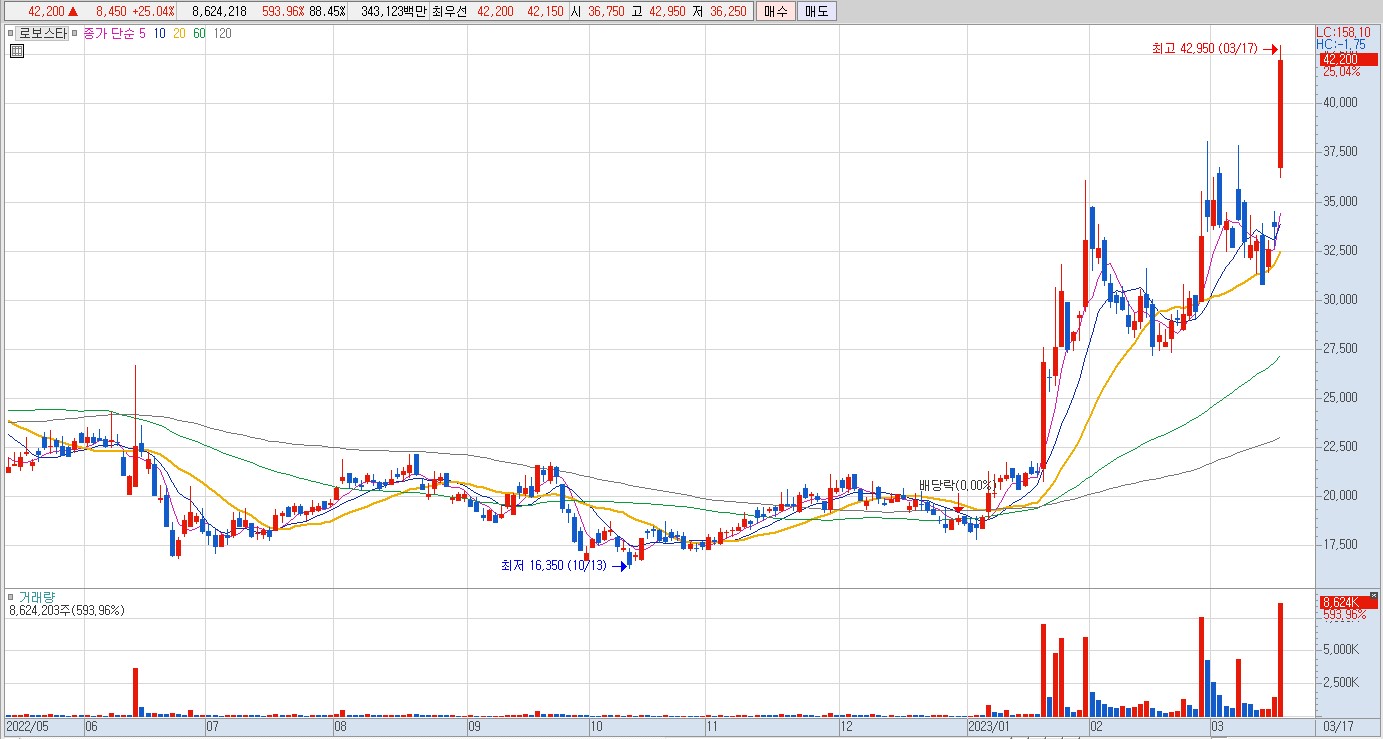This screenshot has height=739, width=1383.
Task: Select the 로보스타 stock name label
Action: pos(42,33)
